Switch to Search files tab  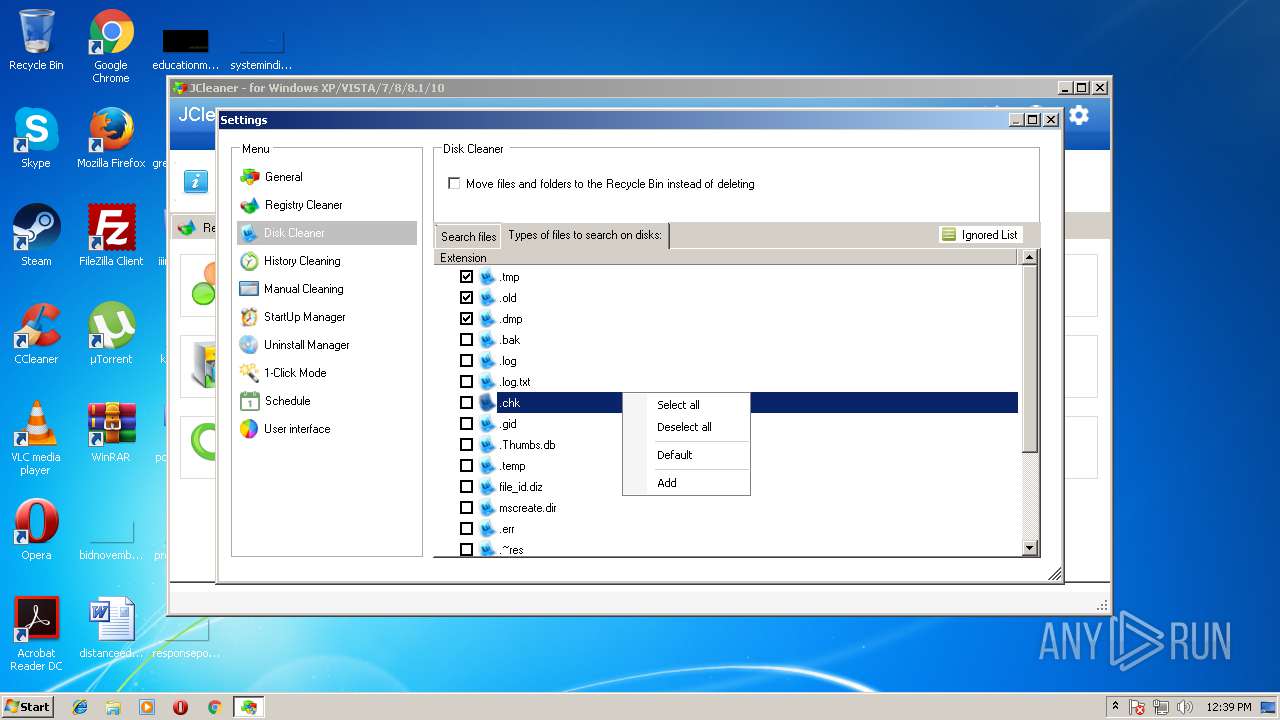pyautogui.click(x=468, y=237)
